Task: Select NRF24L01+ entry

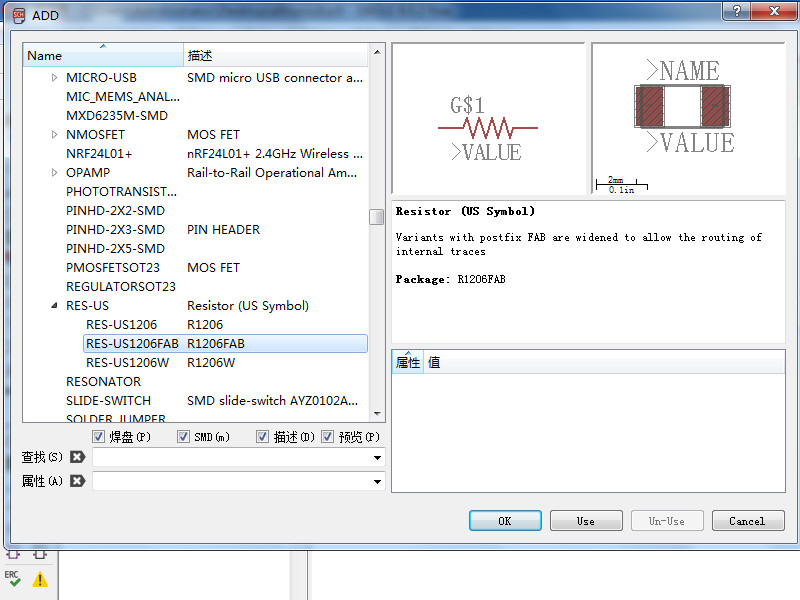Action: (x=99, y=154)
